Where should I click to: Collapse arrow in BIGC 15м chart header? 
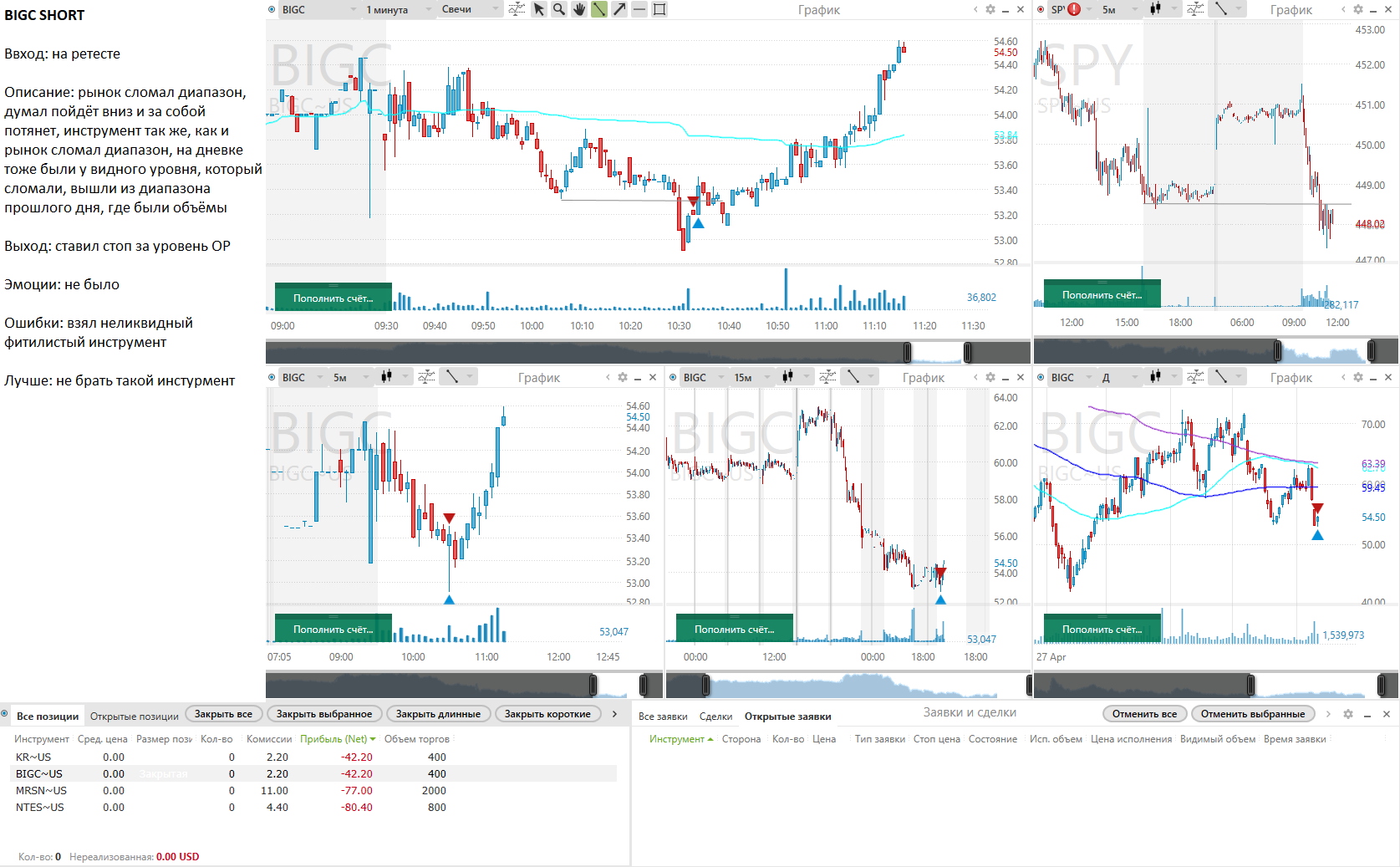pos(975,377)
